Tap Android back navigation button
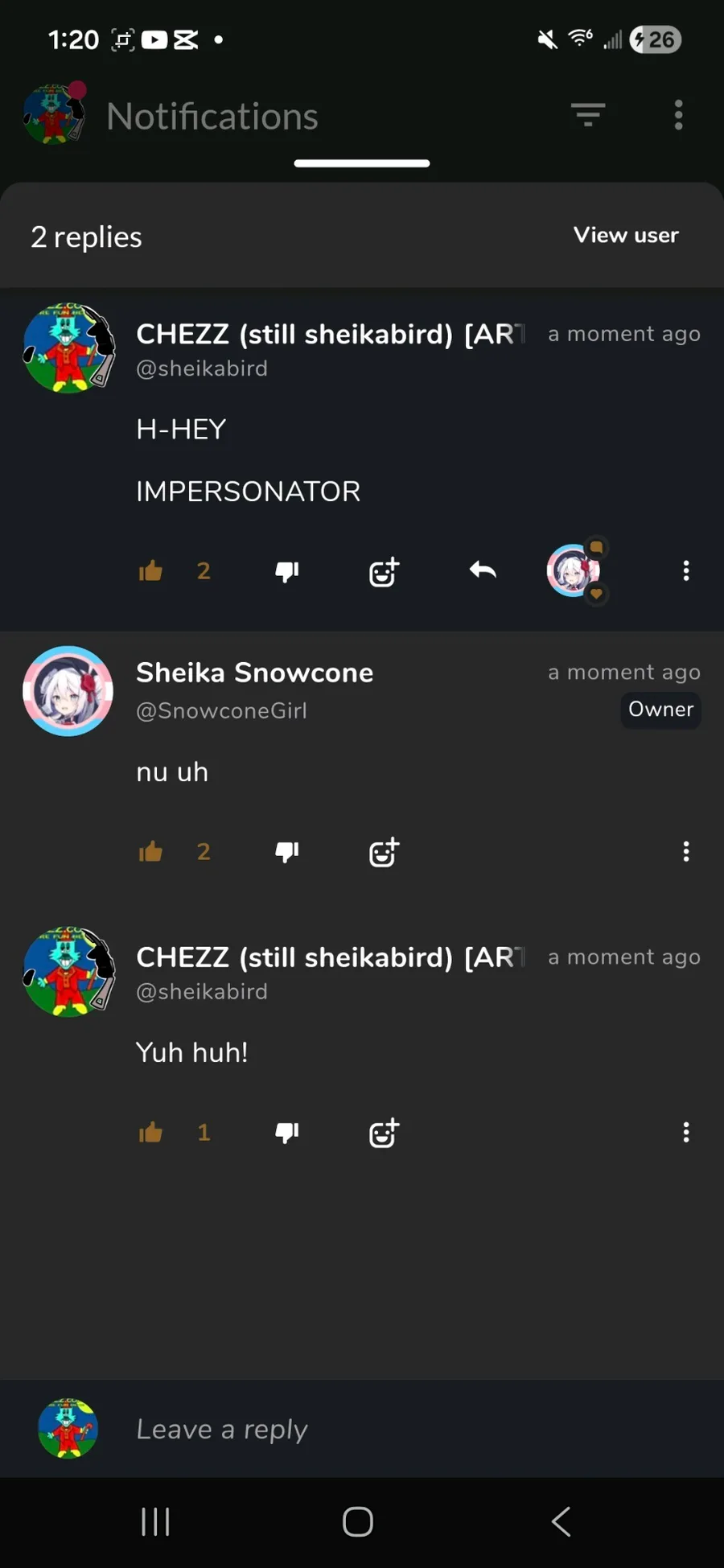Viewport: 724px width, 1568px height. (561, 1521)
